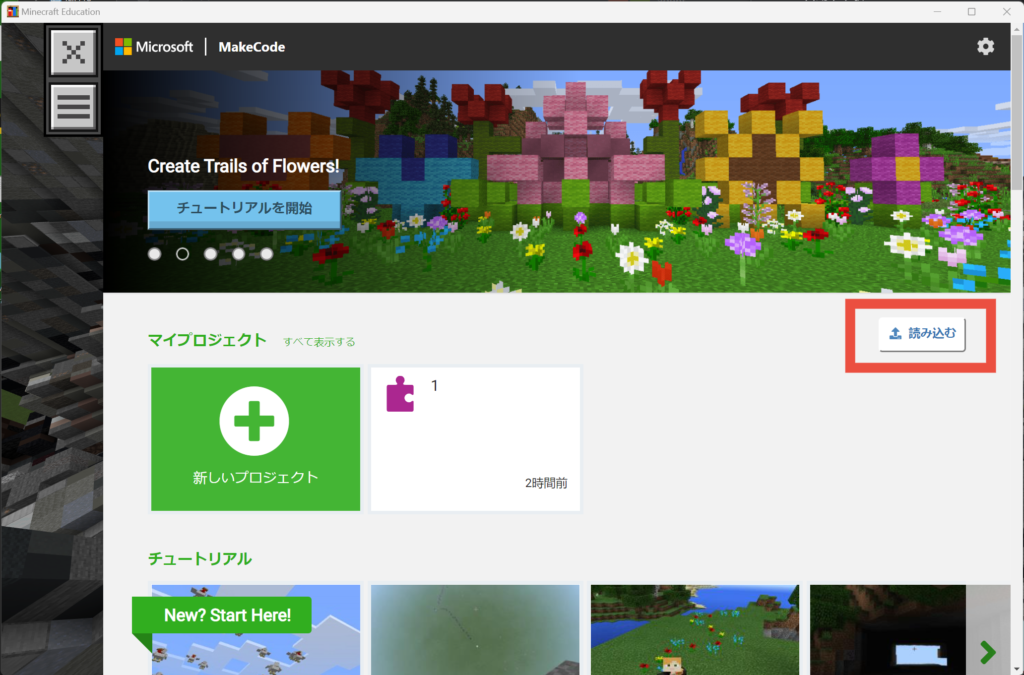The height and width of the screenshot is (675, 1024).
Task: Click the purple puzzle piece icon
Action: click(400, 395)
